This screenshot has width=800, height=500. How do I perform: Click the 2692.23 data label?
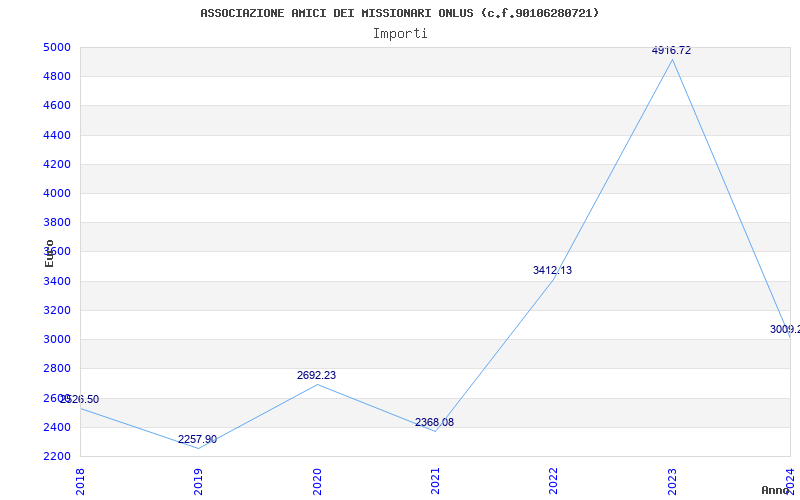(x=316, y=375)
